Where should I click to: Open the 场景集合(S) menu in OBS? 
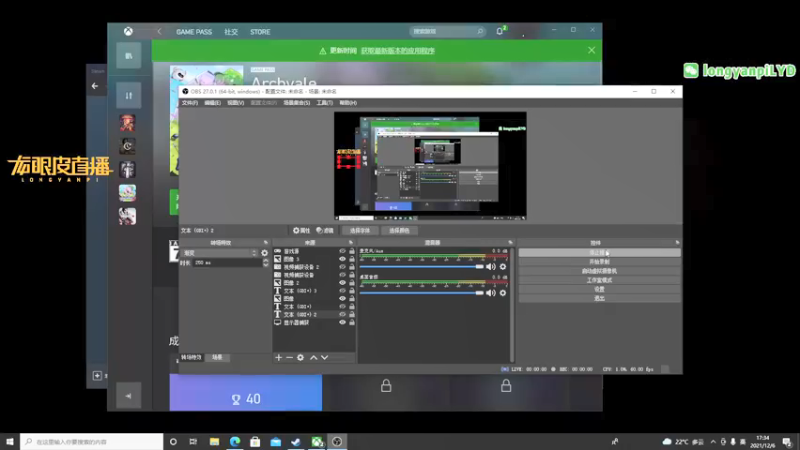tap(297, 103)
